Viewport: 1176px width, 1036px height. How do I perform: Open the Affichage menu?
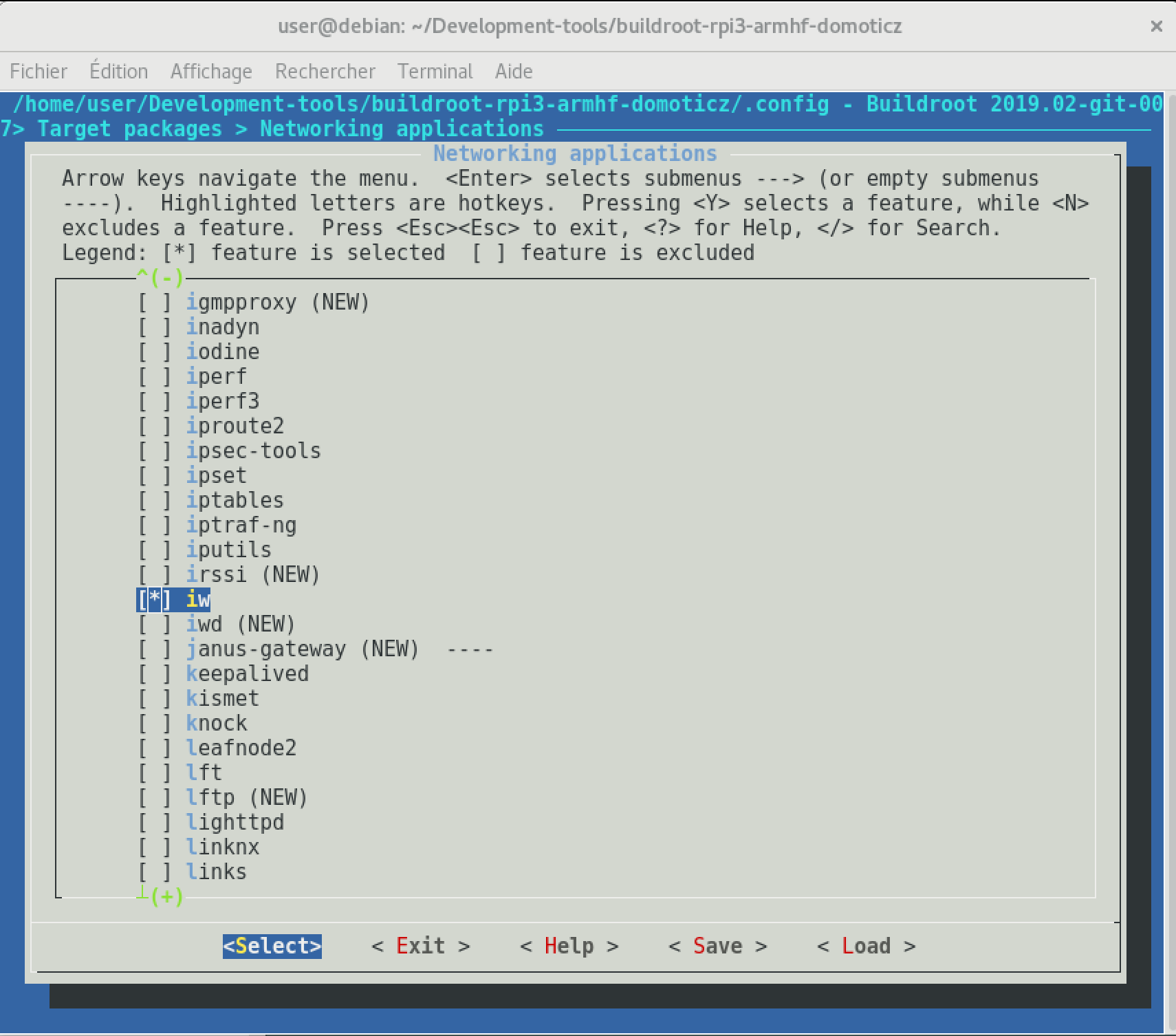tap(211, 72)
